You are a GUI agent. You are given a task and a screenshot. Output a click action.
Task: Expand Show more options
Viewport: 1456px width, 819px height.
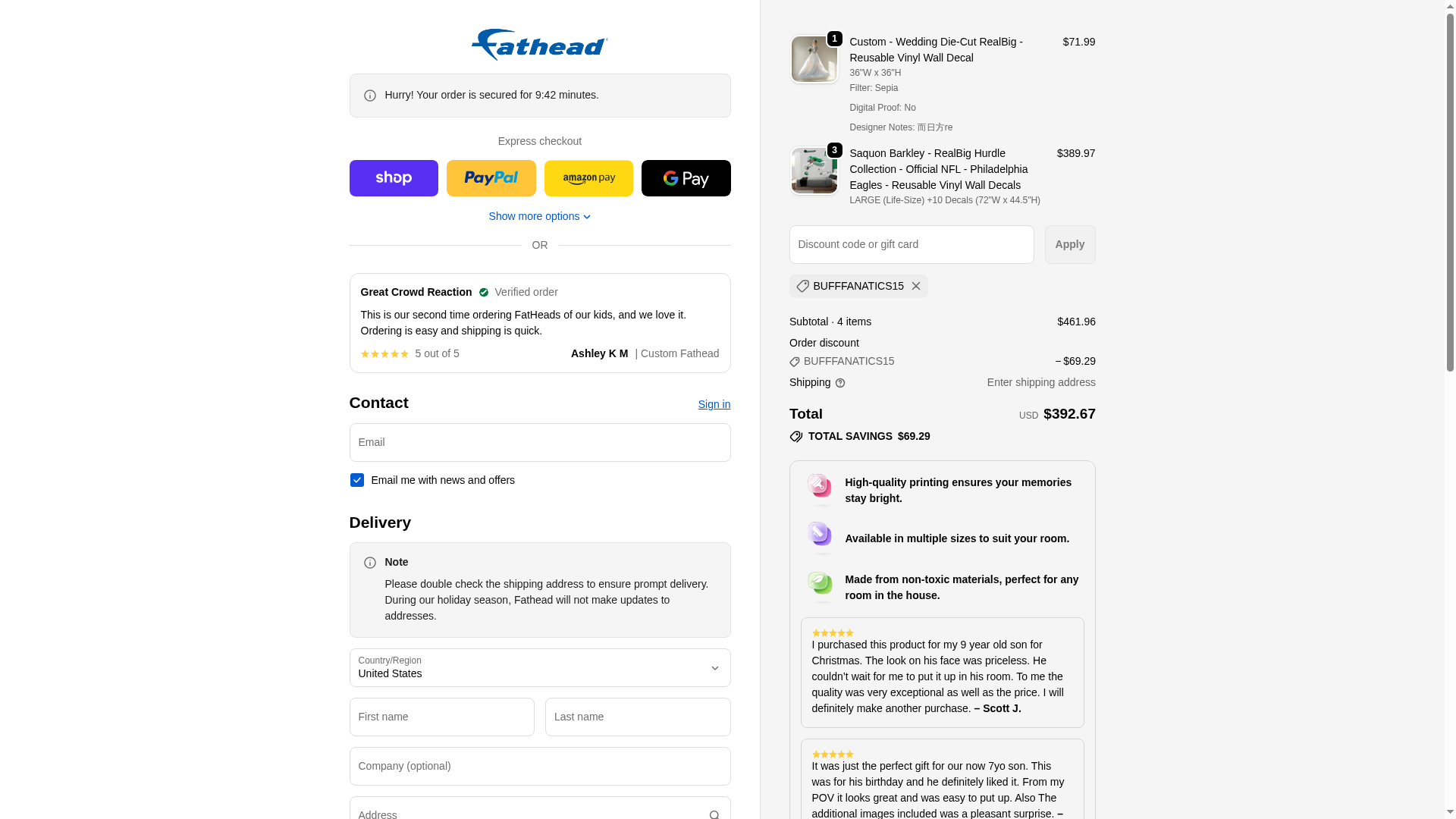coord(539,216)
